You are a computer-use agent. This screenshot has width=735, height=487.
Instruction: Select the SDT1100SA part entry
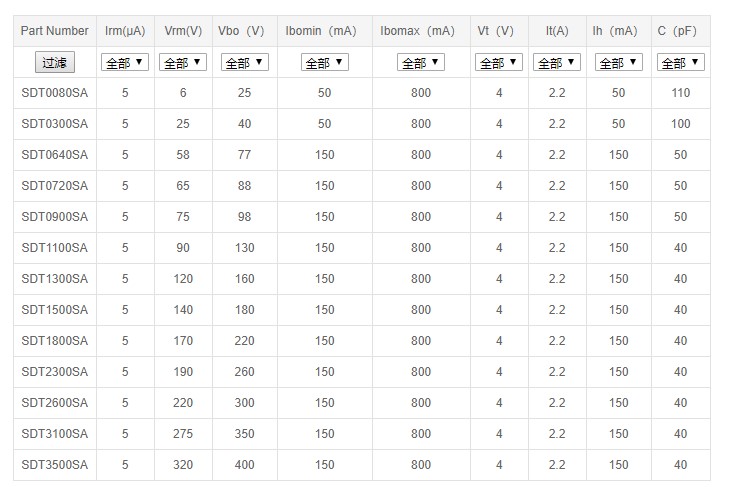pos(54,248)
